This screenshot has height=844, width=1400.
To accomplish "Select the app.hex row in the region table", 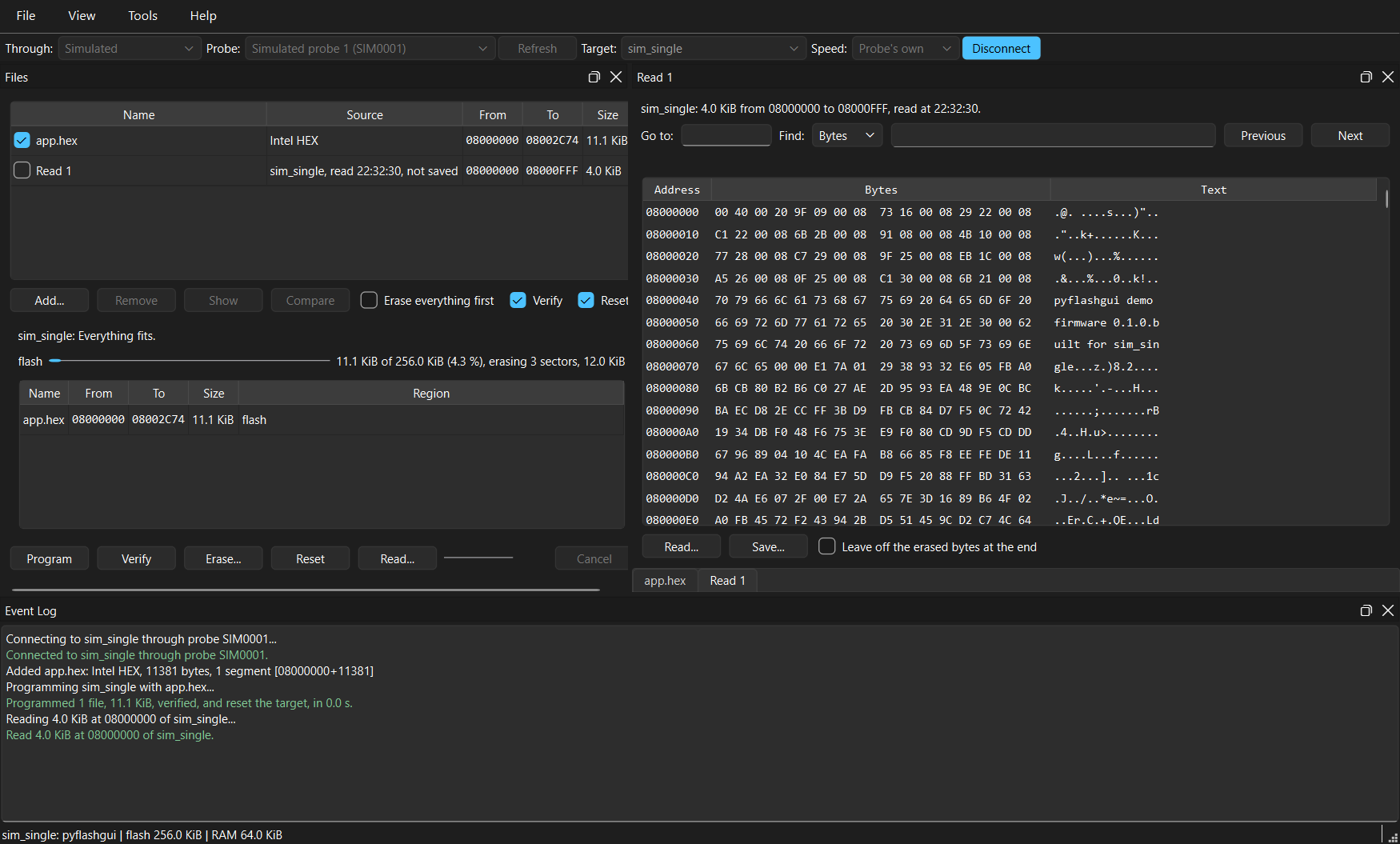I will pyautogui.click(x=322, y=420).
